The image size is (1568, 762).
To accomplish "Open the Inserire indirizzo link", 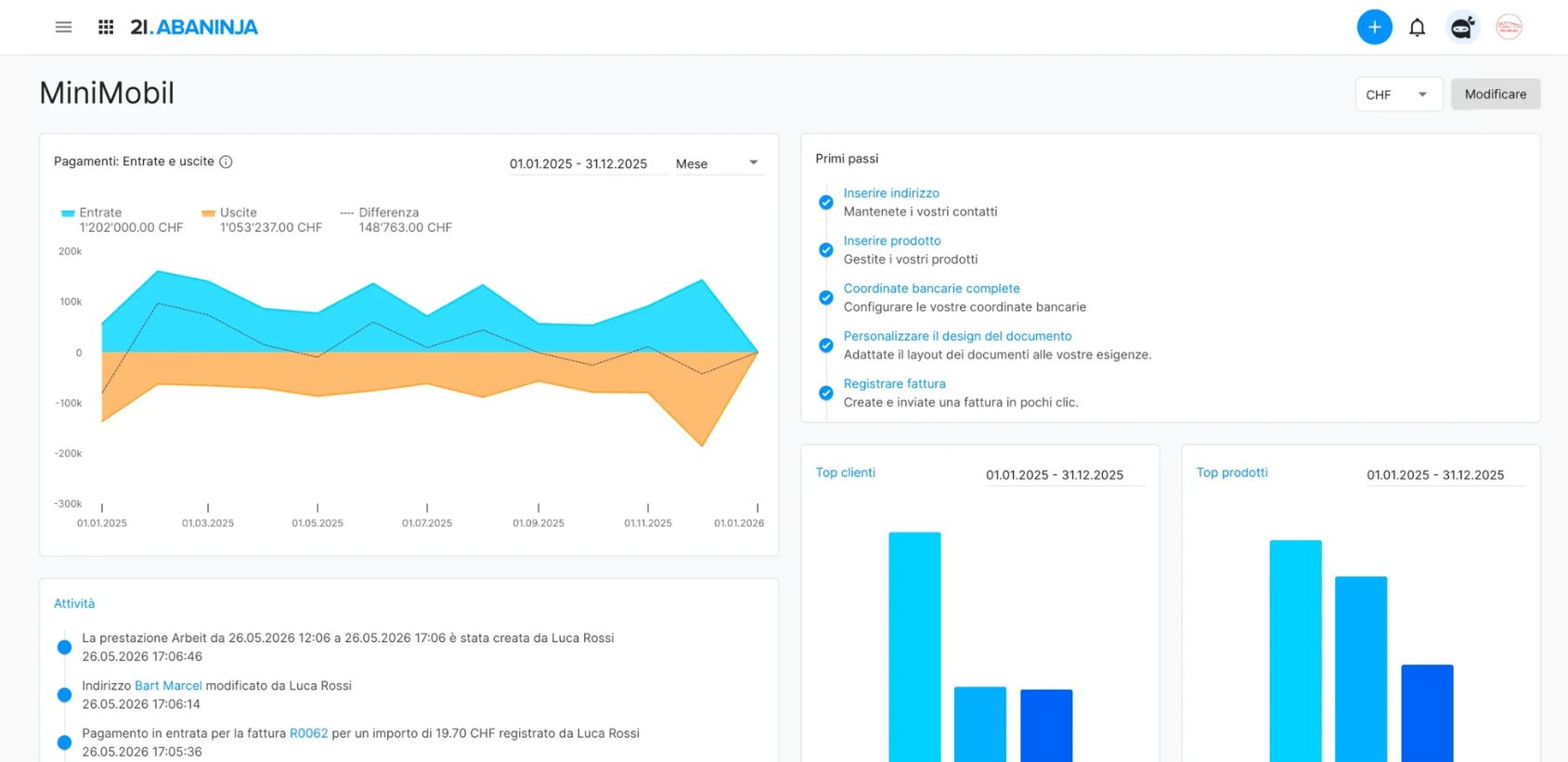I will [891, 193].
